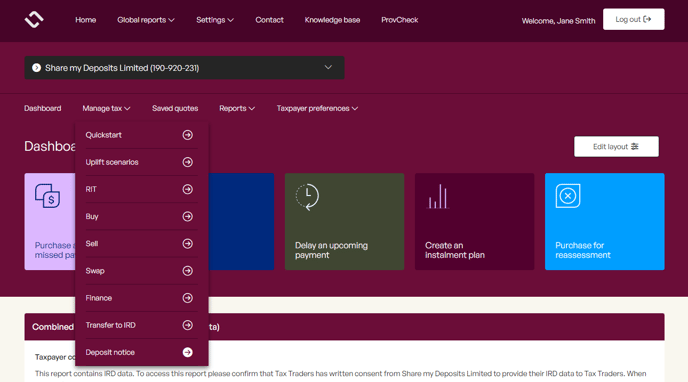Expand the Global reports menu
This screenshot has height=382, width=688.
click(146, 20)
